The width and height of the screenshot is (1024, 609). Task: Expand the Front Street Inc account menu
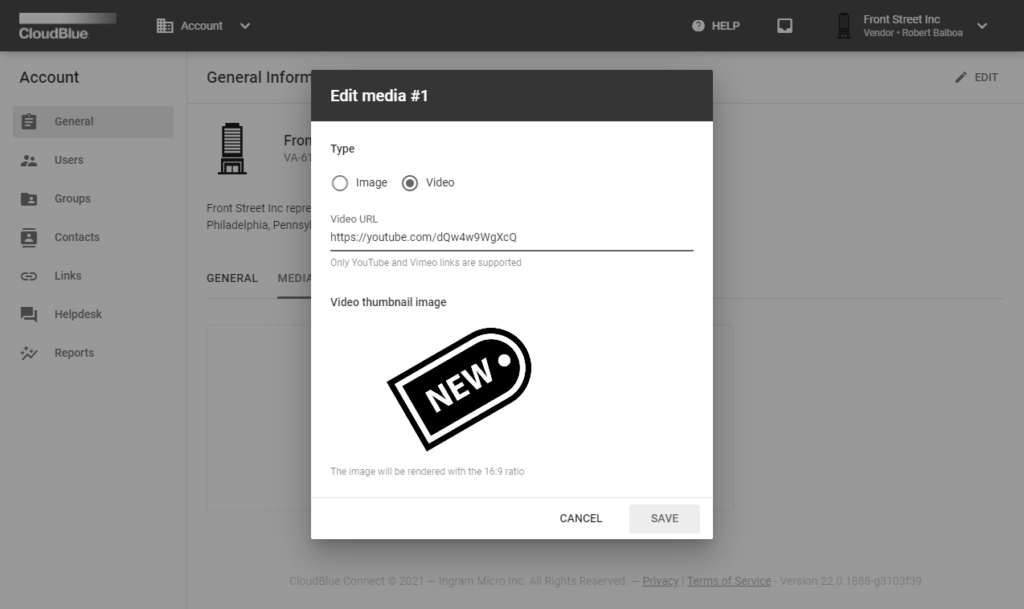coord(981,26)
